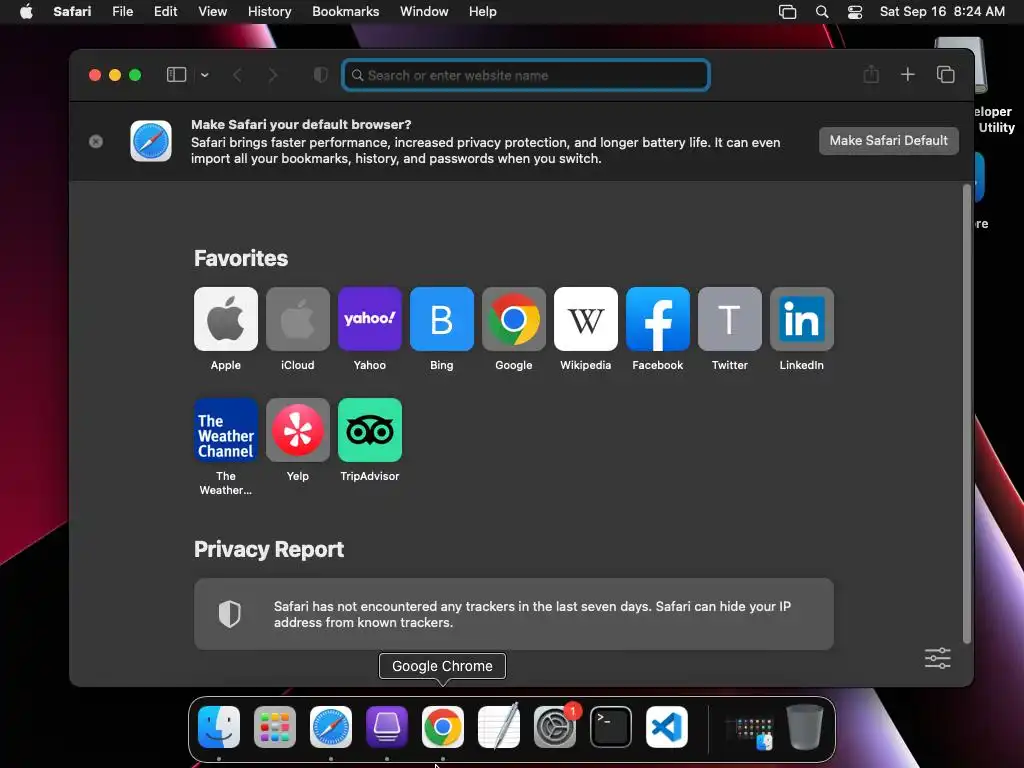Focus the Search or enter website name field

pyautogui.click(x=526, y=75)
